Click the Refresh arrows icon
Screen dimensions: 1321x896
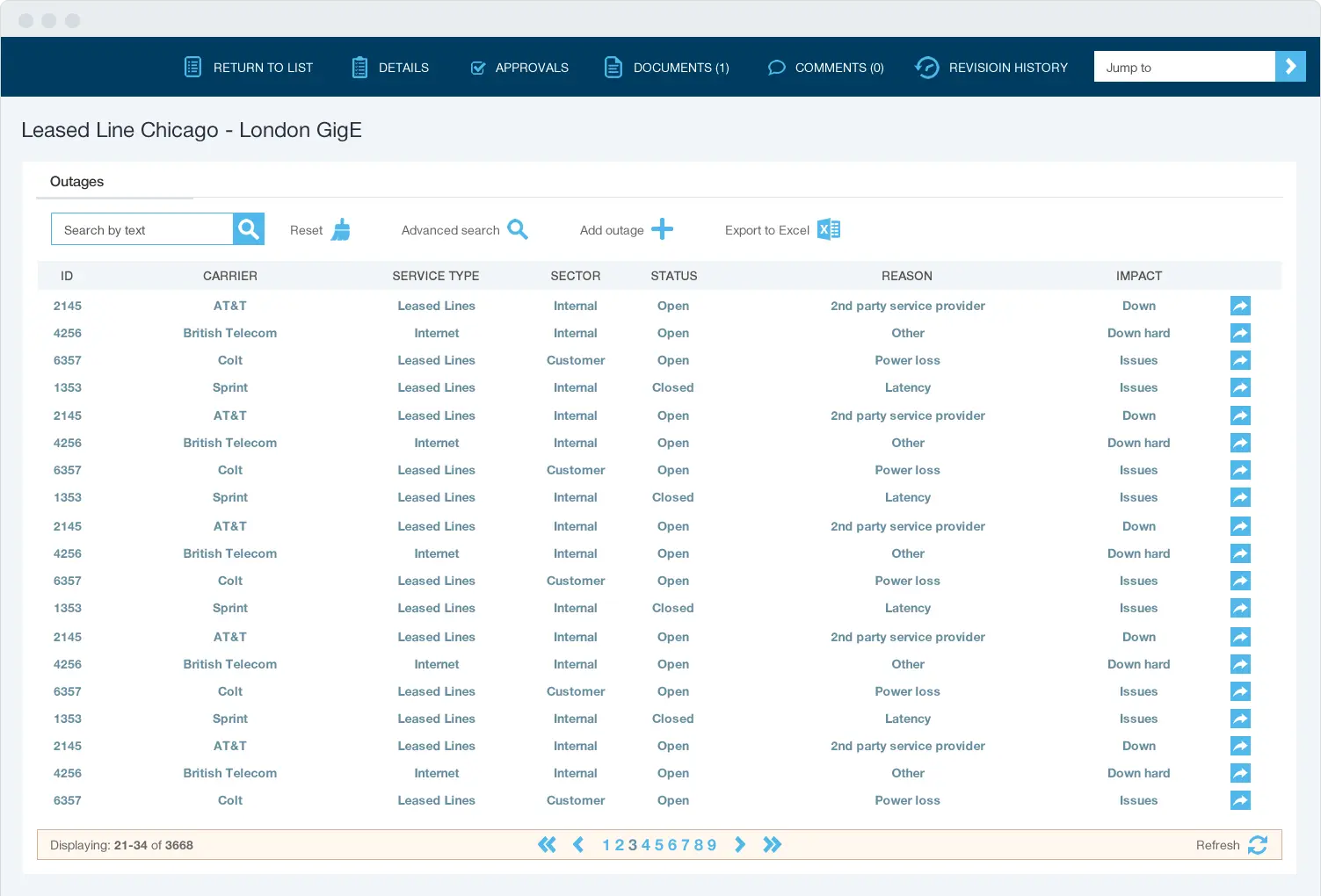point(1257,845)
